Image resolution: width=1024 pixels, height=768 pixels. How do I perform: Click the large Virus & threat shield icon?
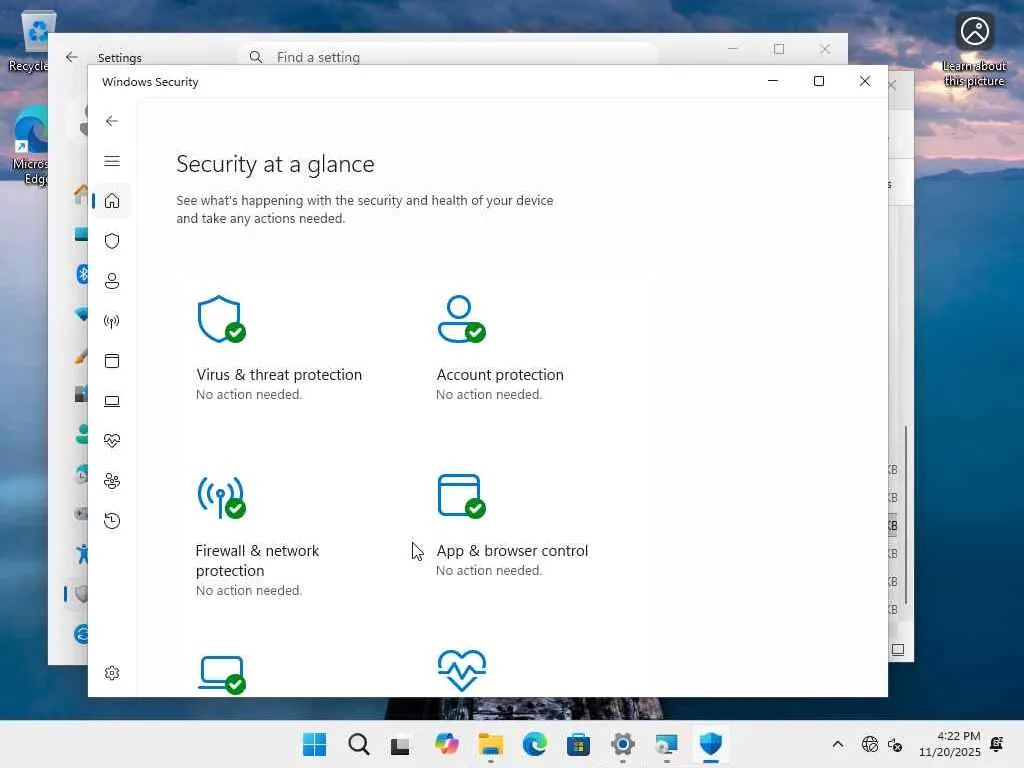click(x=221, y=319)
